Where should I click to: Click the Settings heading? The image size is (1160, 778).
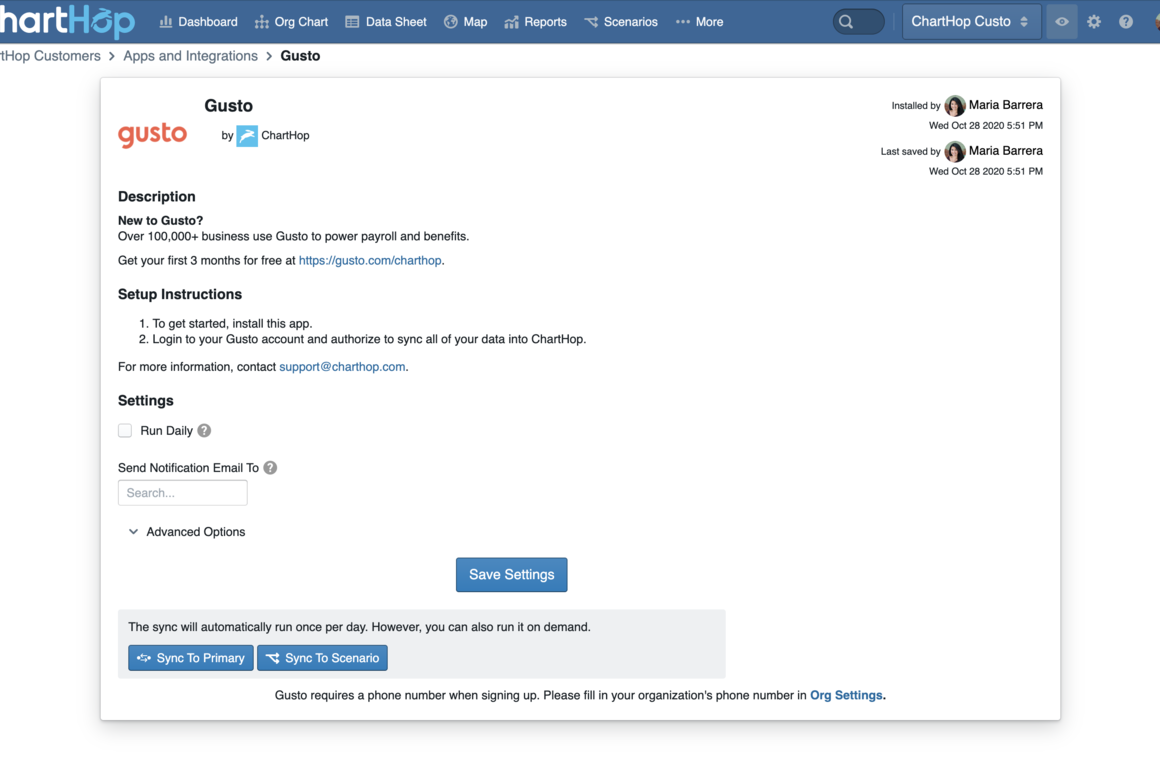coord(146,401)
